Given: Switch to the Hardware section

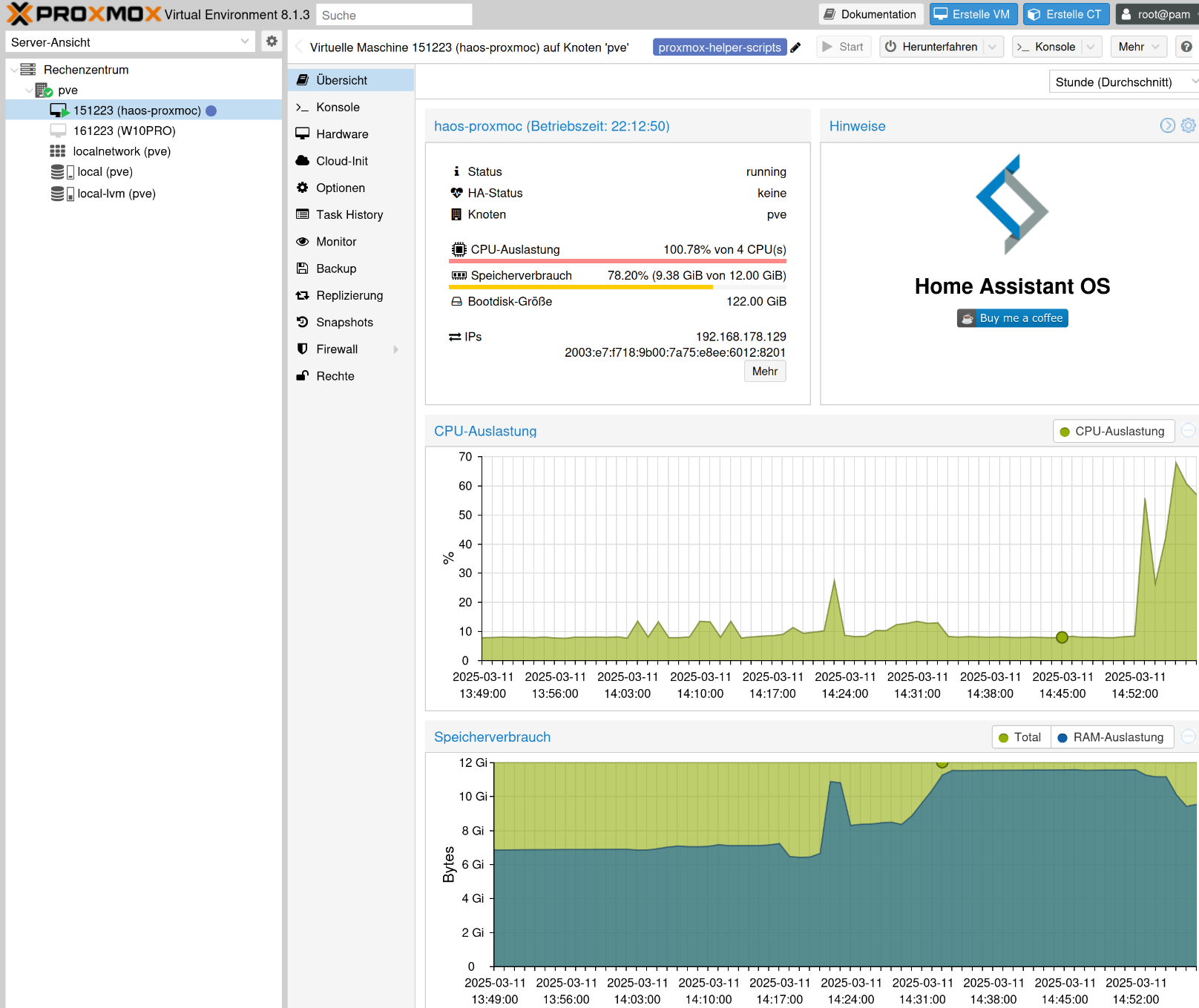Looking at the screenshot, I should pyautogui.click(x=342, y=134).
